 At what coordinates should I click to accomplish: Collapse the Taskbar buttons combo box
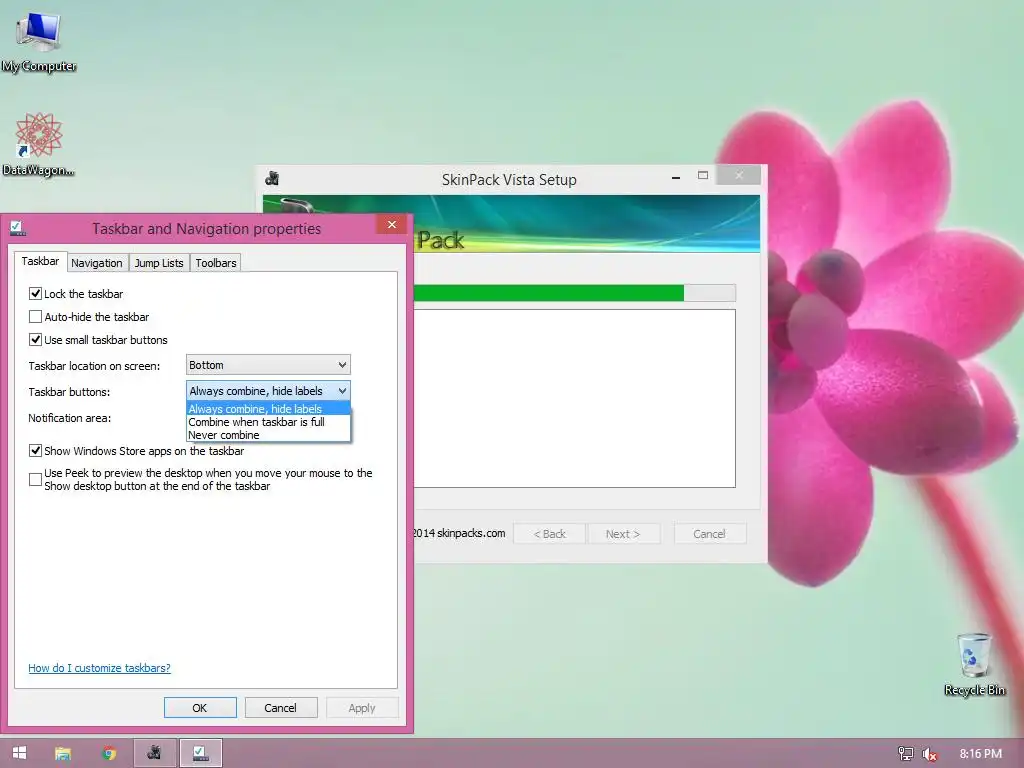coord(268,391)
